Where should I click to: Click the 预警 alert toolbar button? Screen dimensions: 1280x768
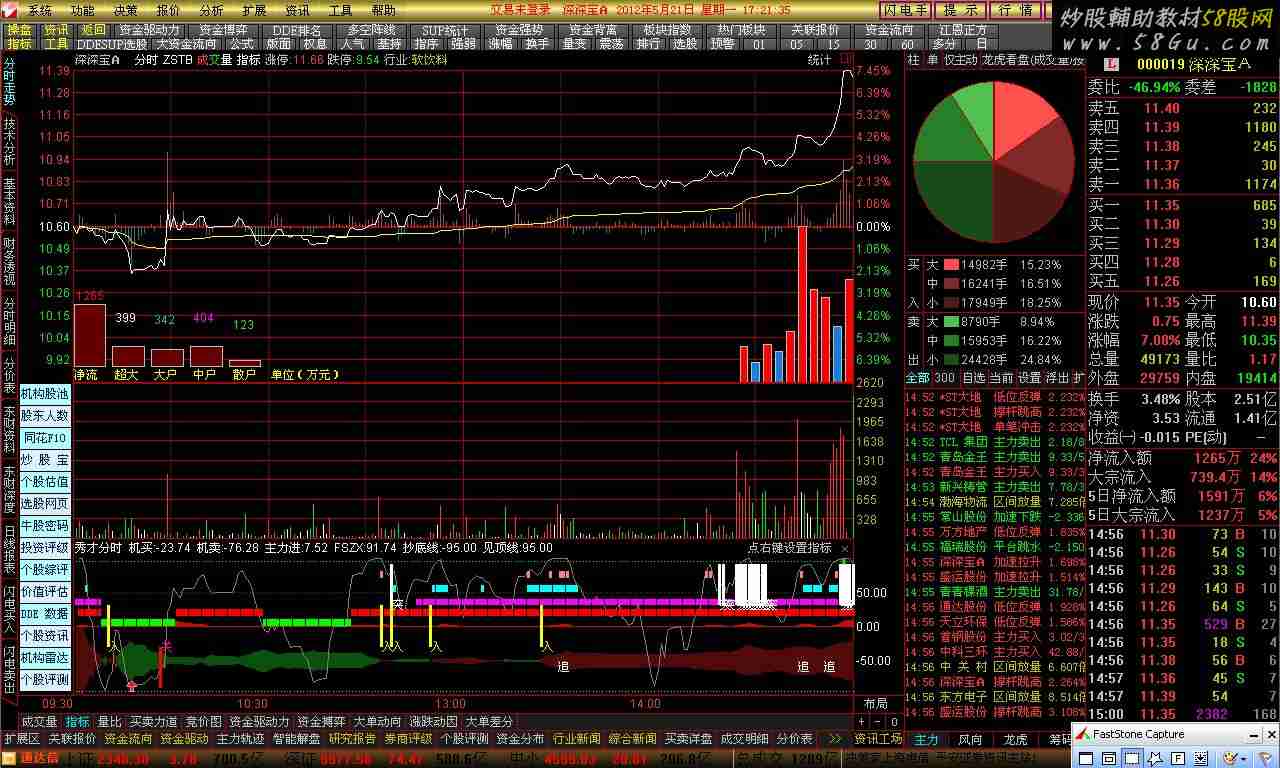point(722,44)
